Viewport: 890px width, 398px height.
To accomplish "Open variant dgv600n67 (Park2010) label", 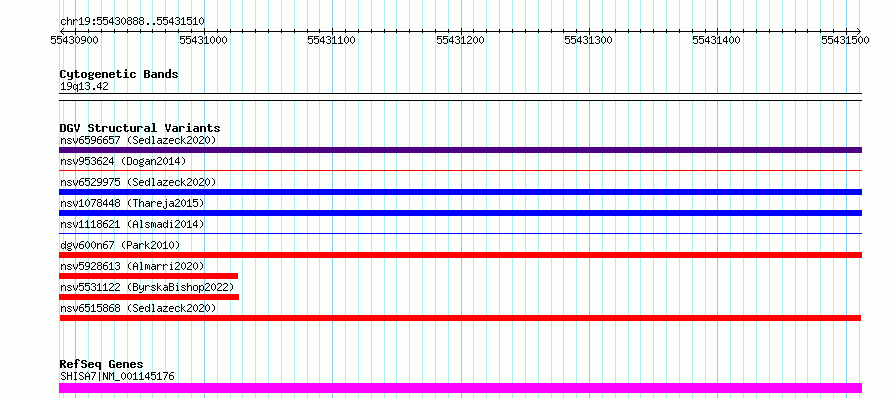I will [x=120, y=245].
